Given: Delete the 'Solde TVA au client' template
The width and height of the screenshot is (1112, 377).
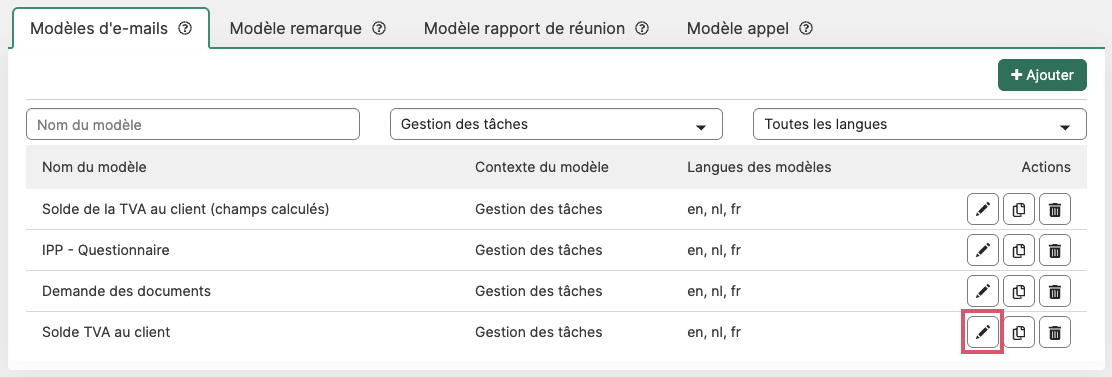Looking at the screenshot, I should click(1055, 332).
